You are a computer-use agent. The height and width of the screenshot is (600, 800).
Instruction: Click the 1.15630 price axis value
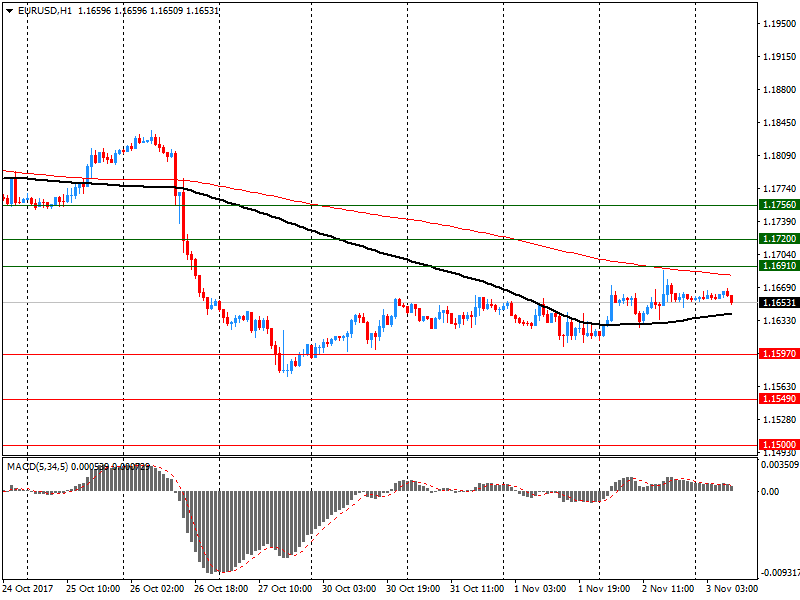779,387
